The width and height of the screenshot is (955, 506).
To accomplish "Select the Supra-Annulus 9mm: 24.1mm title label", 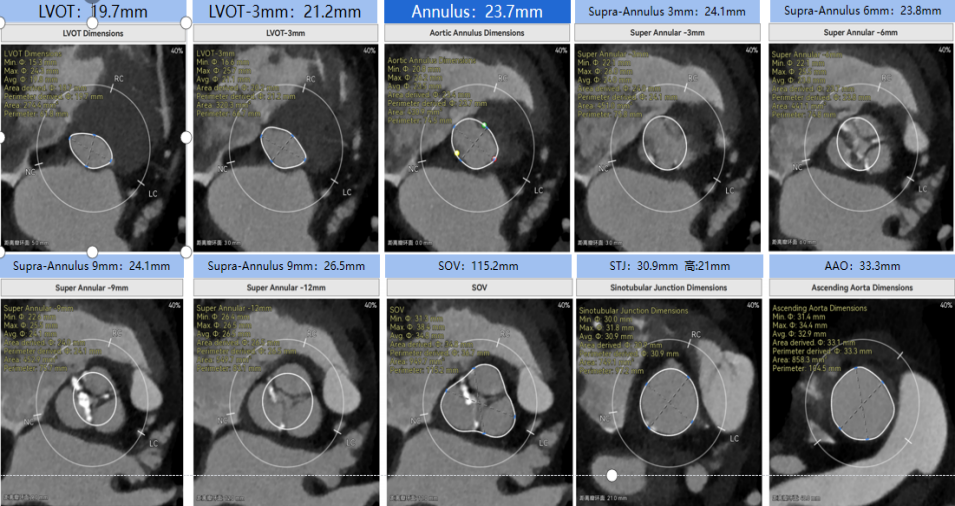I will [x=93, y=265].
